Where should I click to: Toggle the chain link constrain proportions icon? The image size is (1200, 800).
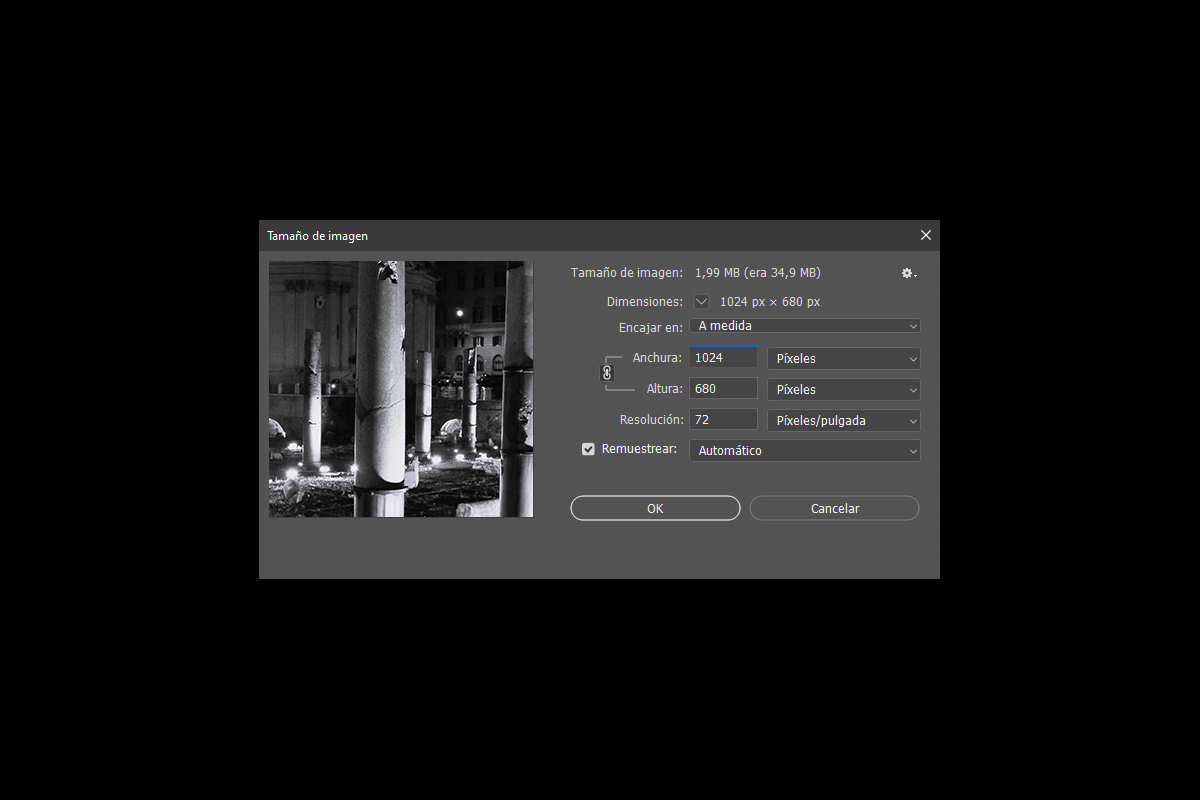606,373
